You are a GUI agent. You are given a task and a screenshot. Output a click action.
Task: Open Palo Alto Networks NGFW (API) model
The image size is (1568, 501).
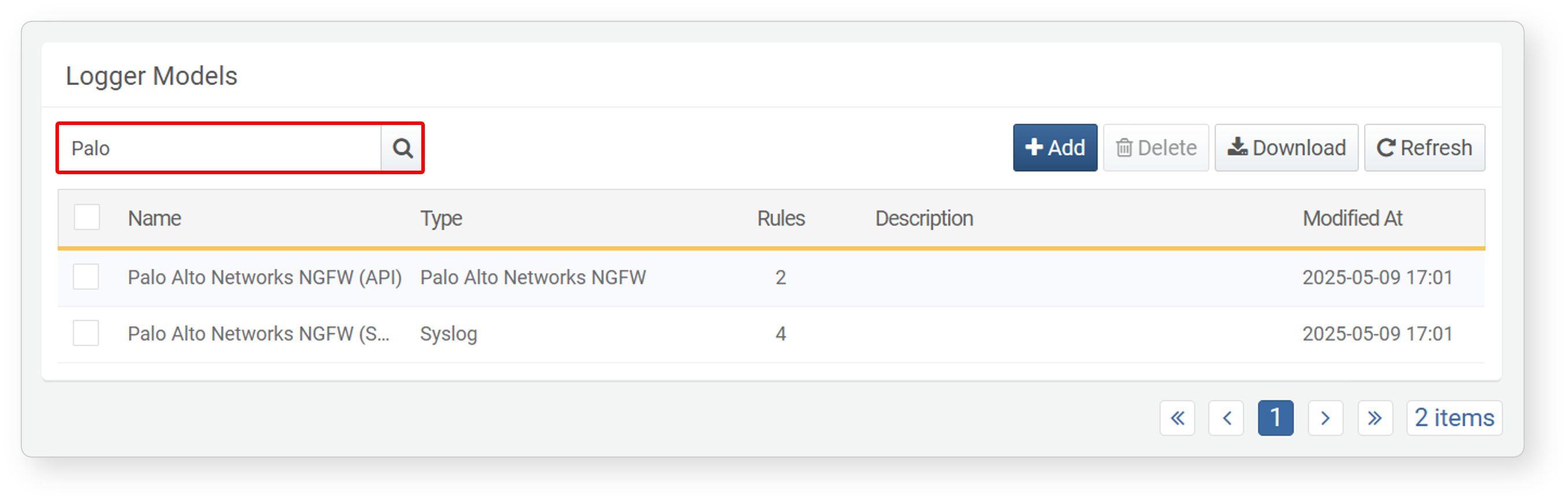(265, 277)
